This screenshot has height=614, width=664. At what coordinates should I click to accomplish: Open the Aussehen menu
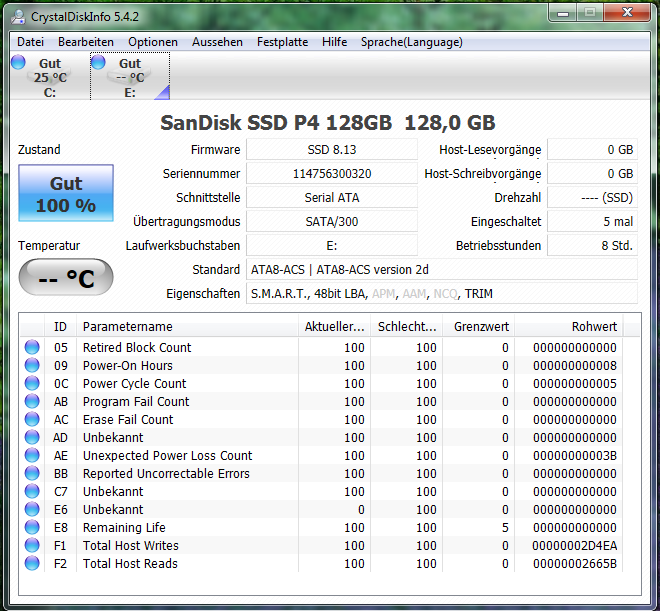(x=217, y=42)
